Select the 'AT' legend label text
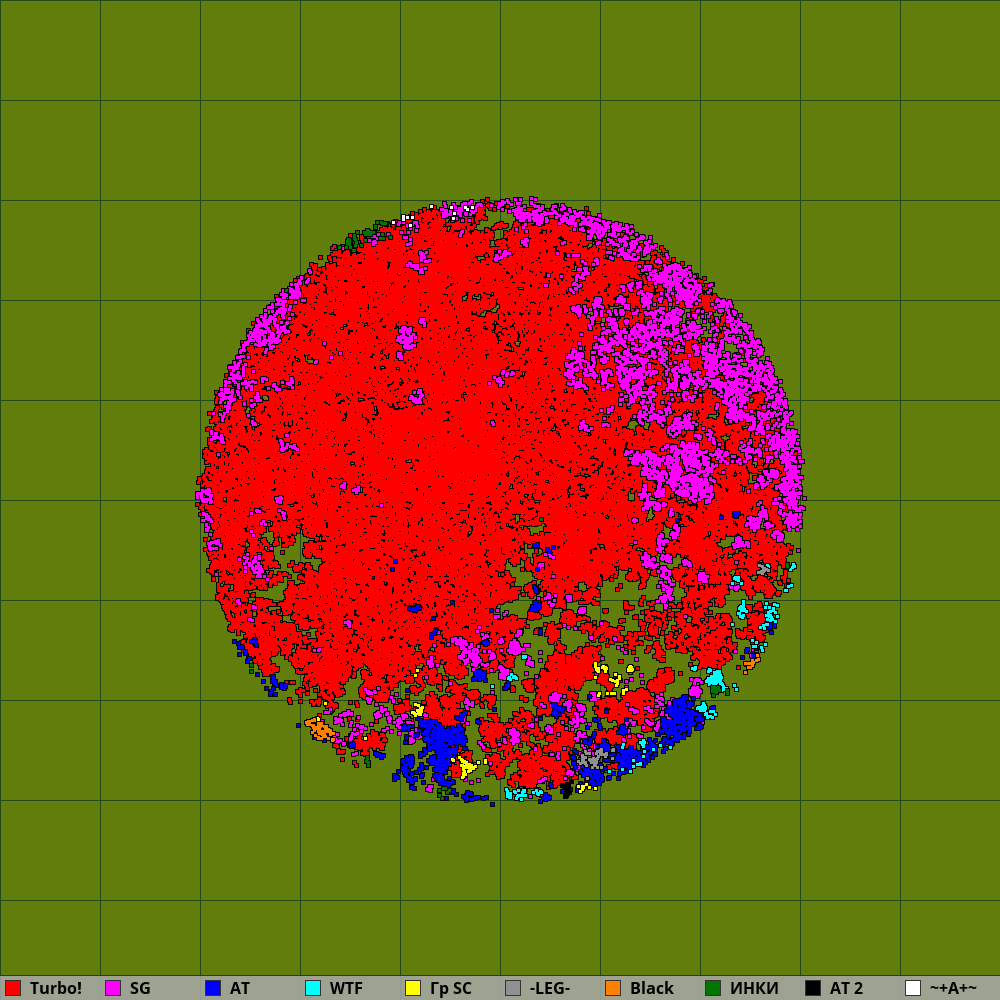 [x=240, y=988]
